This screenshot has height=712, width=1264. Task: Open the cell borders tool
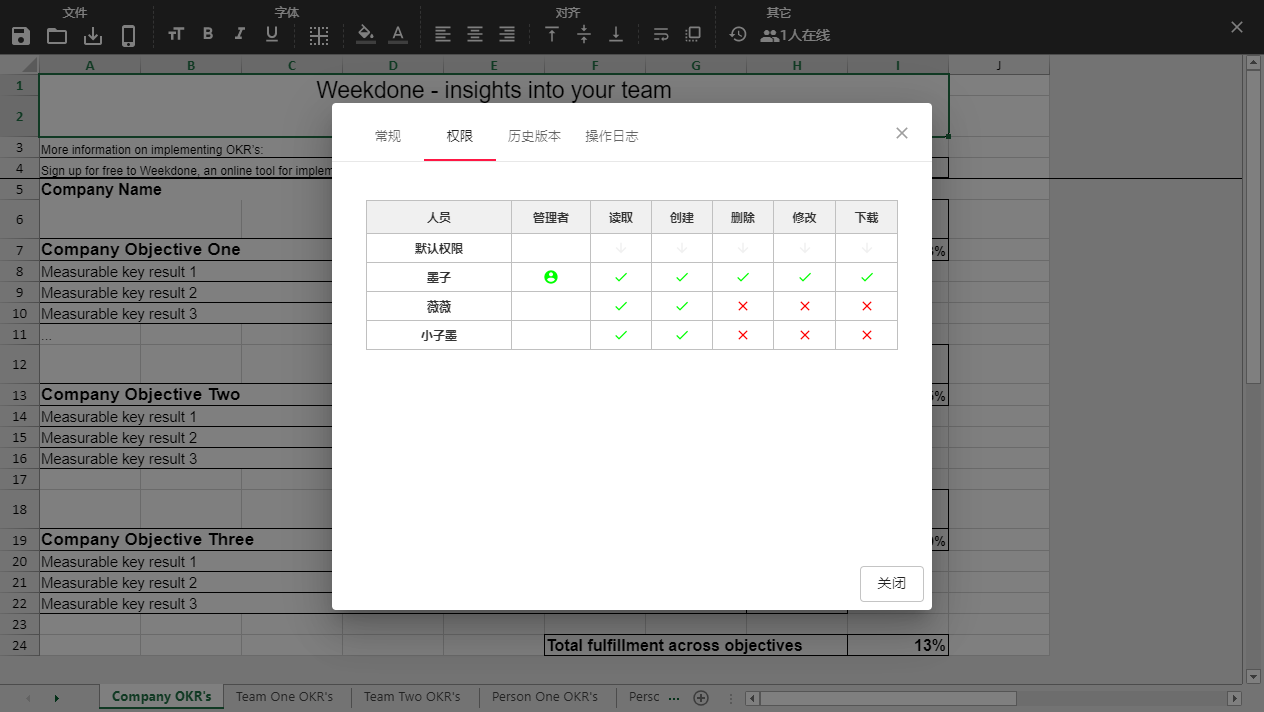[x=318, y=35]
